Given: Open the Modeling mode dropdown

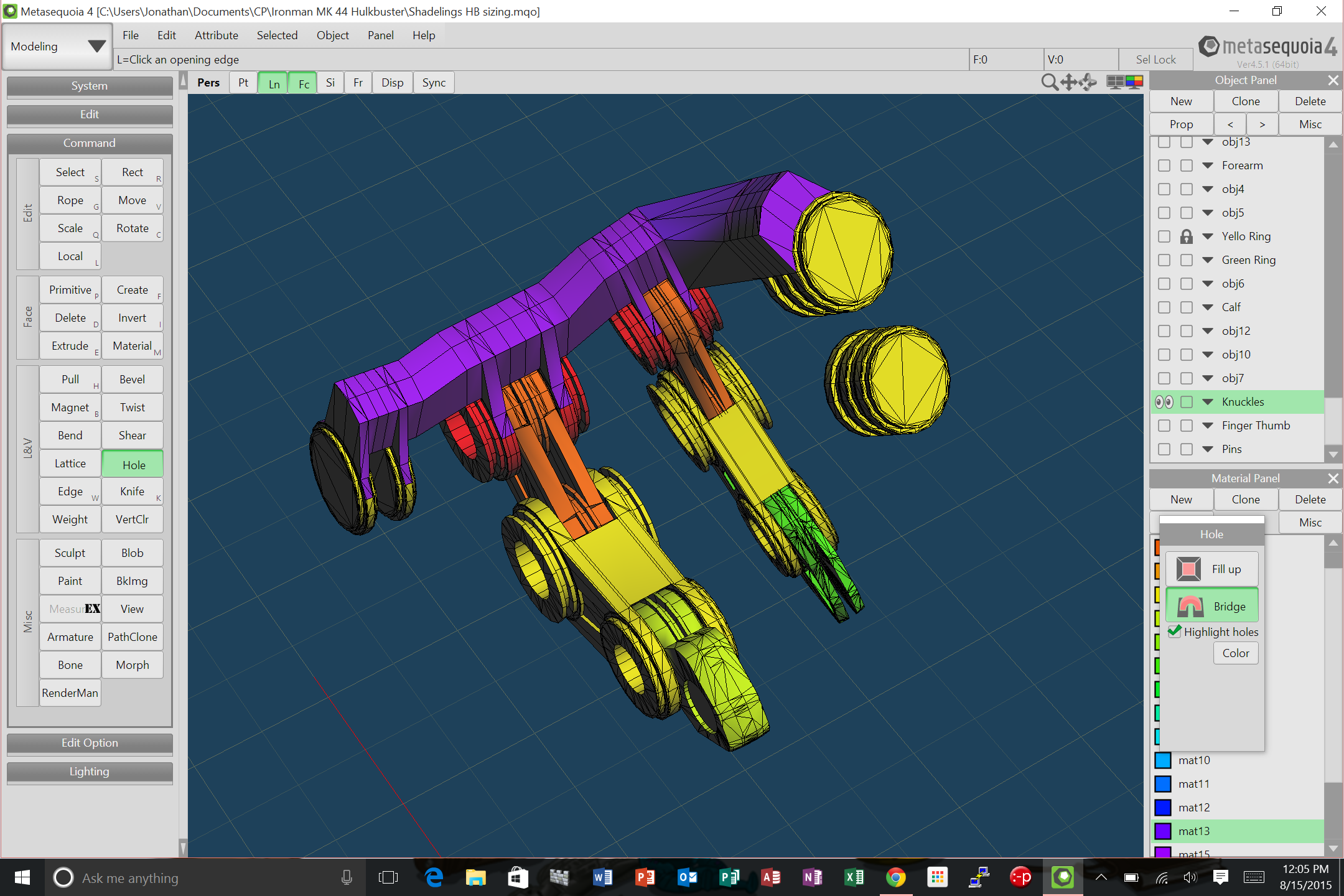Looking at the screenshot, I should coord(57,47).
